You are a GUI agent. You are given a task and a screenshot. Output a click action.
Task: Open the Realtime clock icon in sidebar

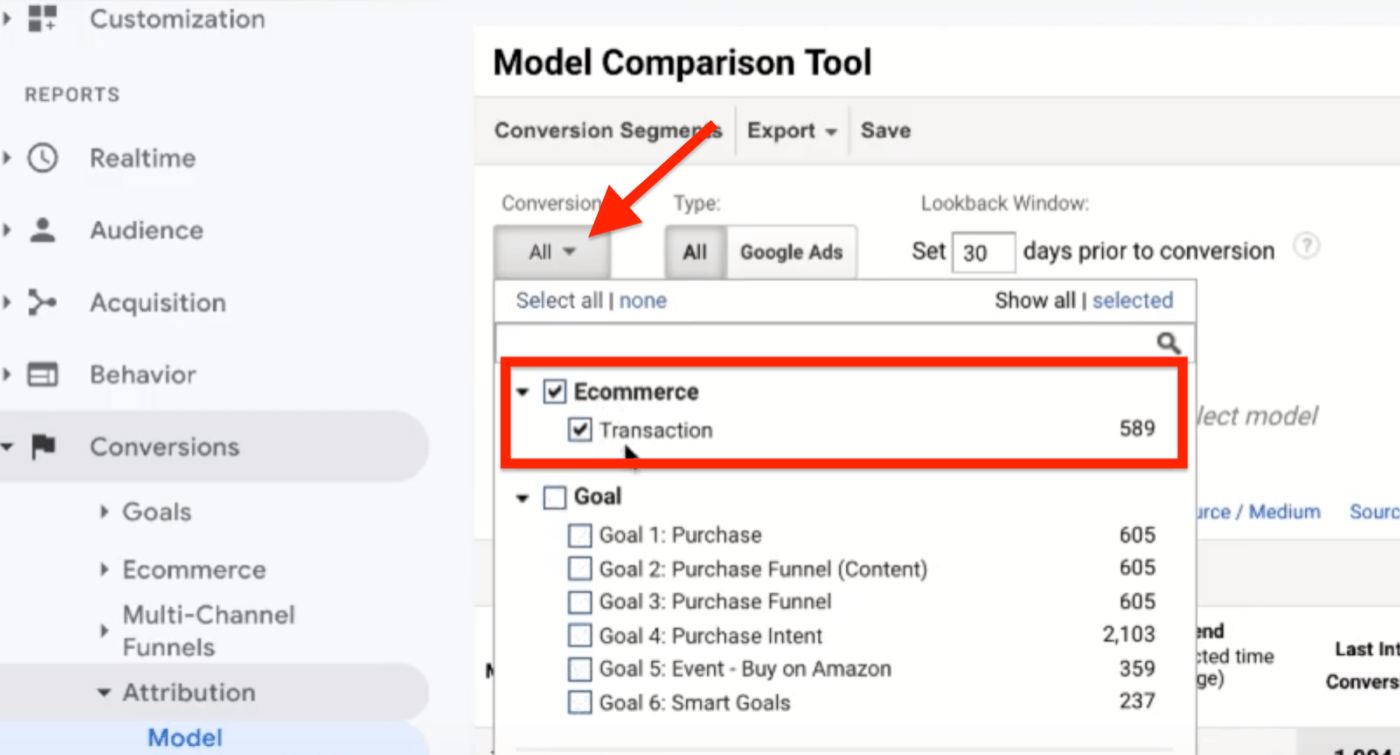[41, 157]
